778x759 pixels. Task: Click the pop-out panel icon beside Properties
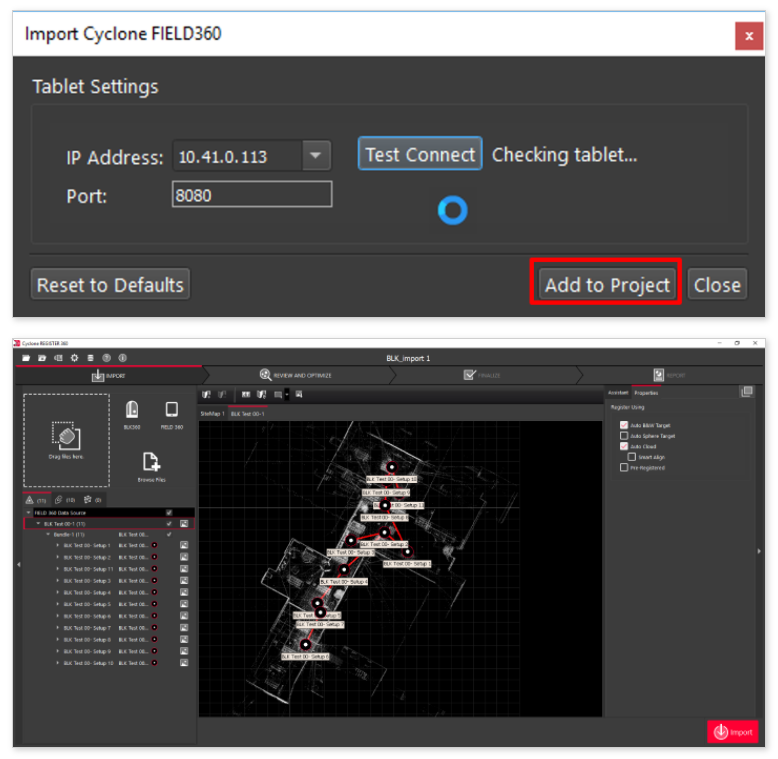click(x=747, y=392)
